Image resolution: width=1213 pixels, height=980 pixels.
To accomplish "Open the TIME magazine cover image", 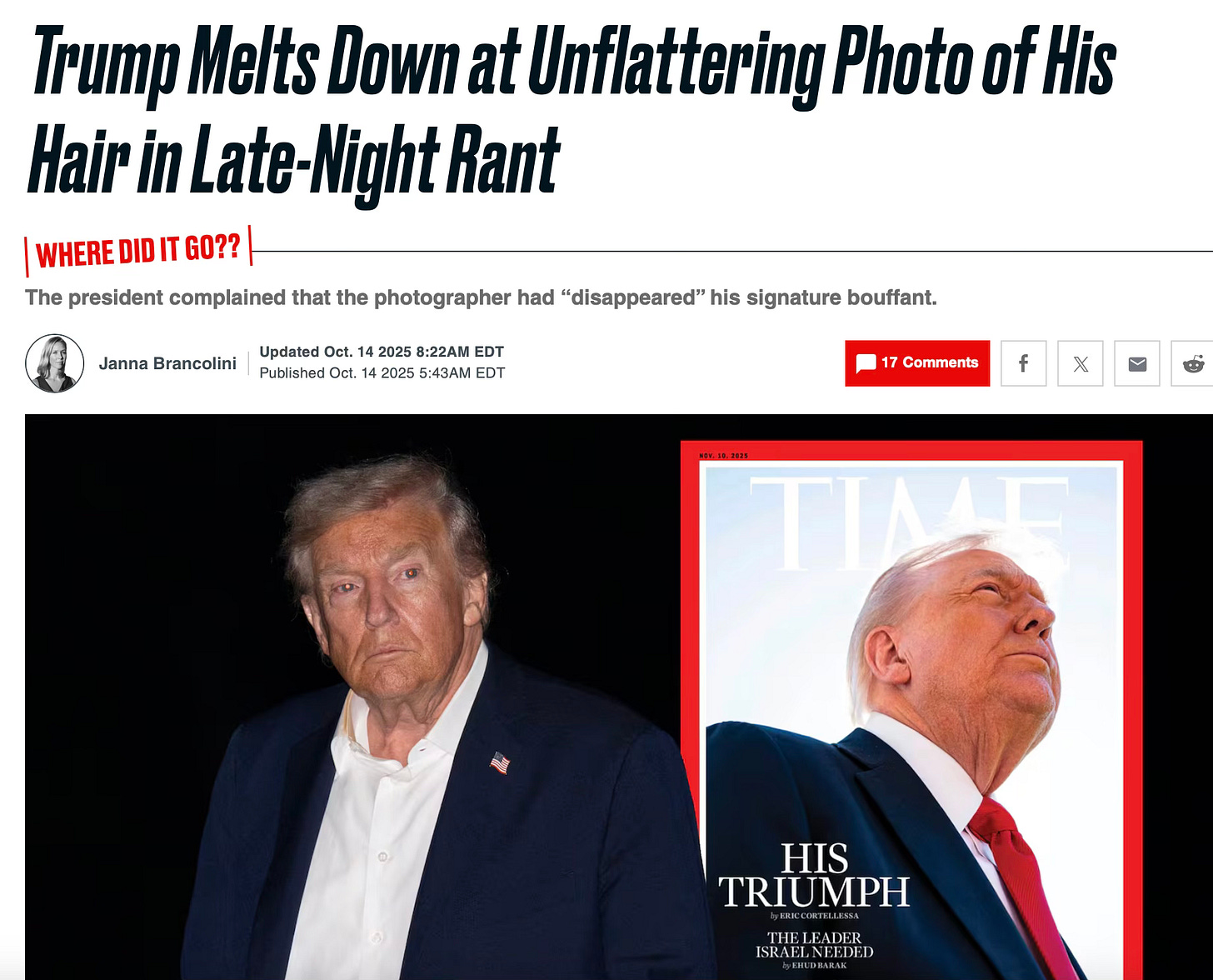I will [x=911, y=710].
